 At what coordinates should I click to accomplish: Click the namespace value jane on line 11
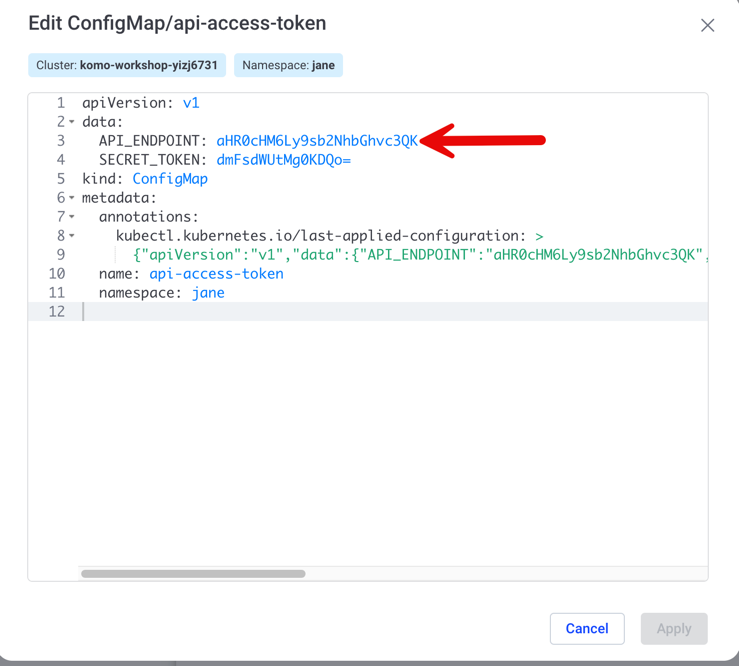click(208, 293)
